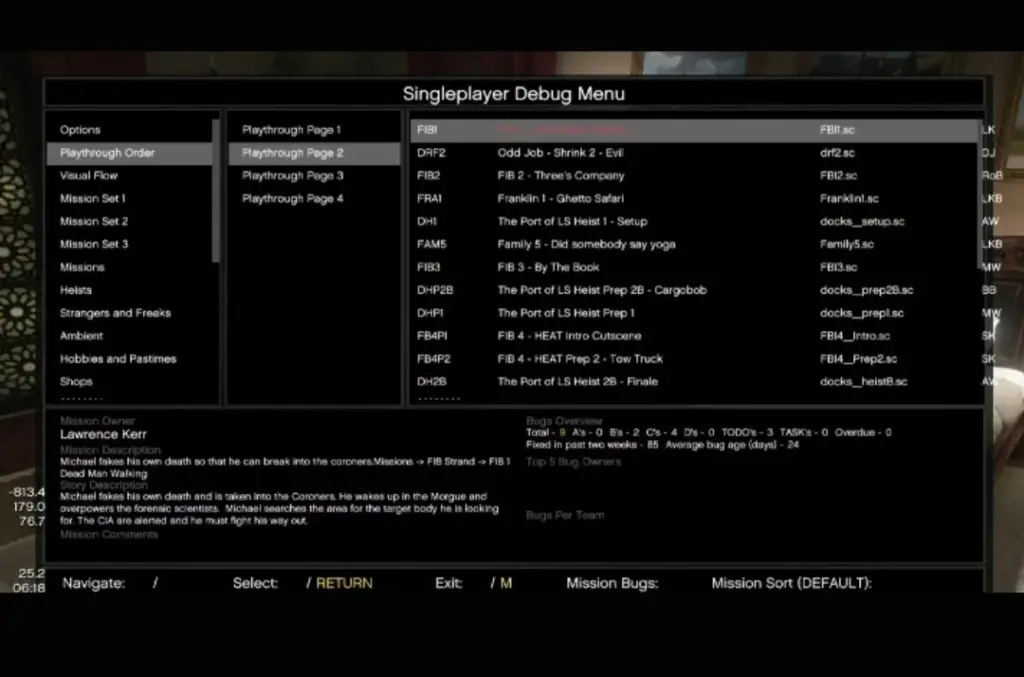
Task: Open Visual Flow menu entry
Action: [89, 176]
